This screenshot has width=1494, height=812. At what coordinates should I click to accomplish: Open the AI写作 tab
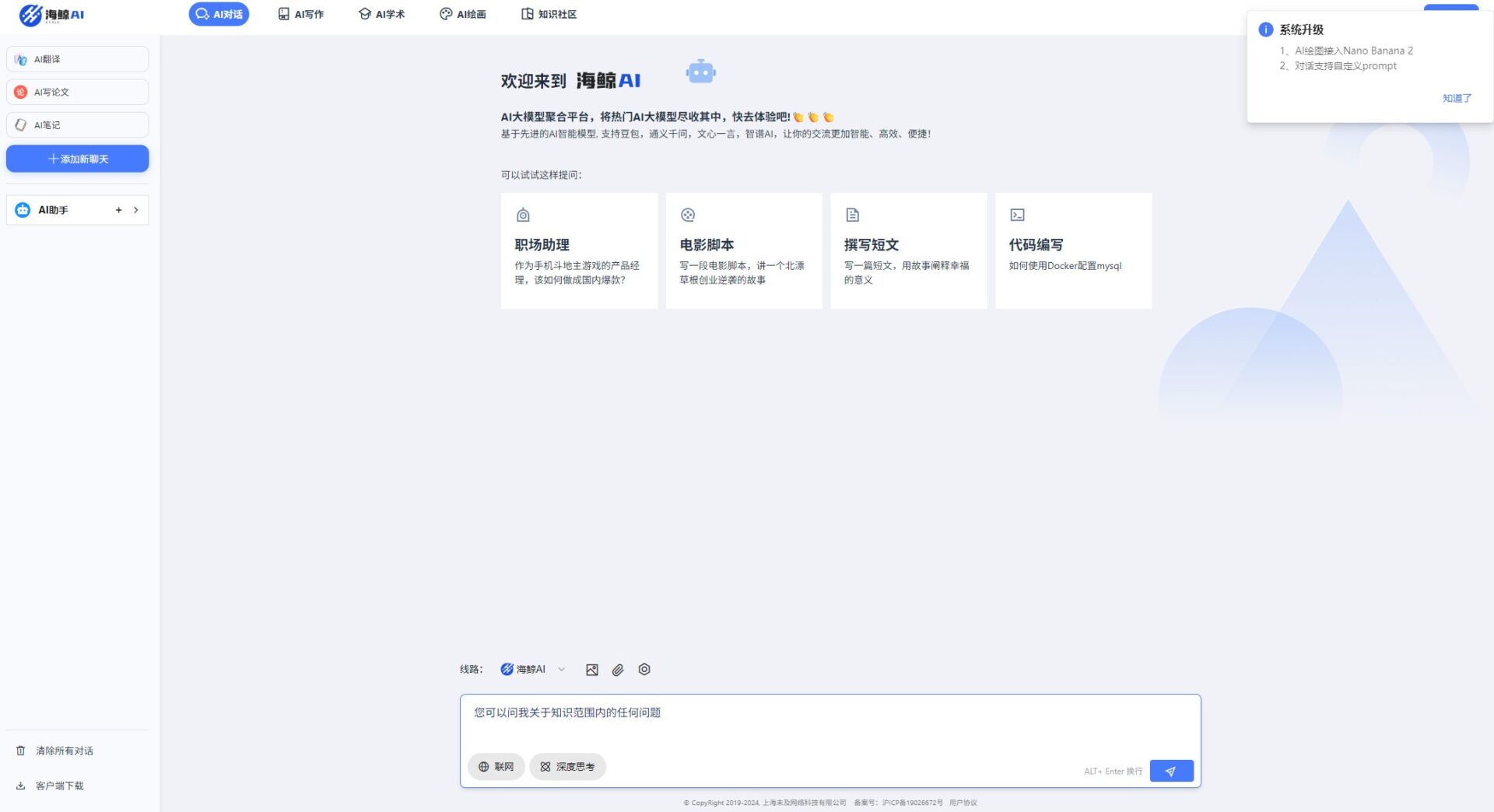301,14
